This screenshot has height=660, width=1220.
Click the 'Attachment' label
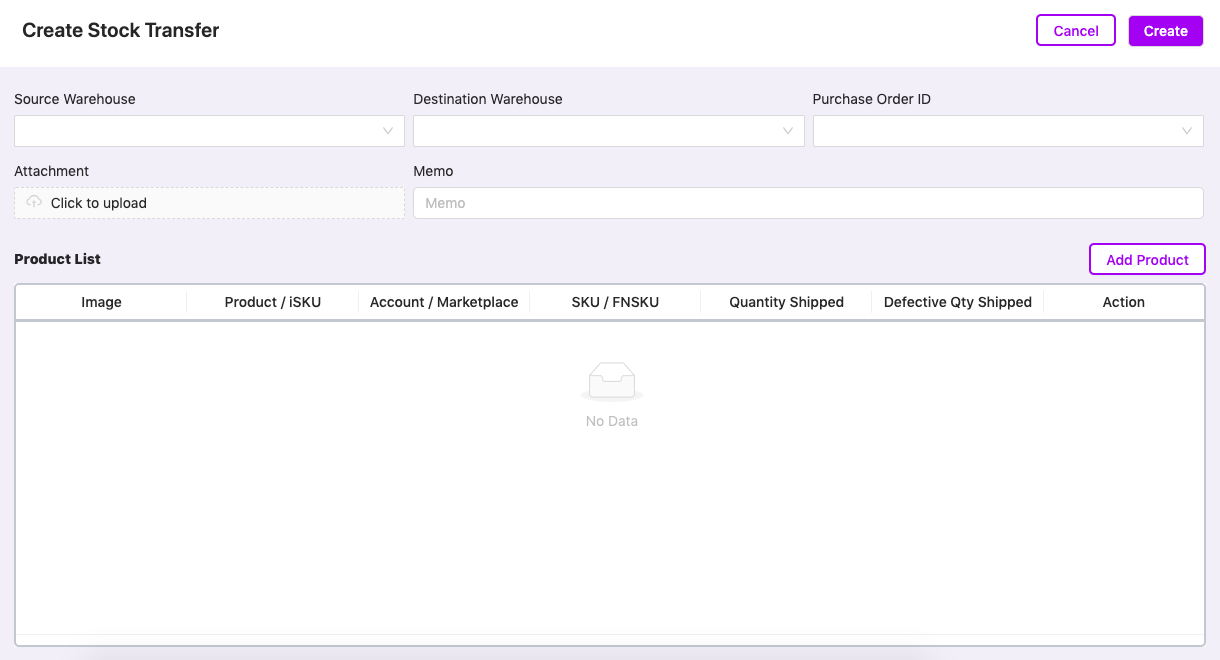(52, 171)
